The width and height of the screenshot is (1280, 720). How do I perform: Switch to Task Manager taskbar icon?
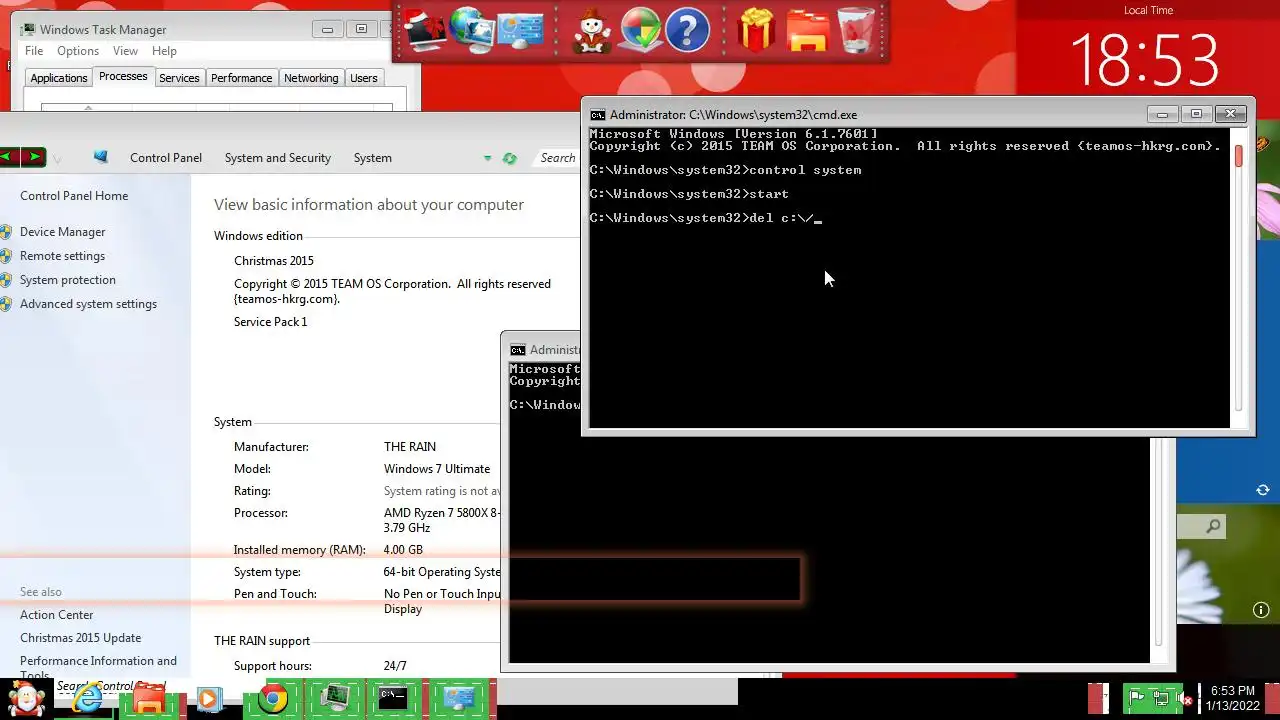pyautogui.click(x=334, y=699)
